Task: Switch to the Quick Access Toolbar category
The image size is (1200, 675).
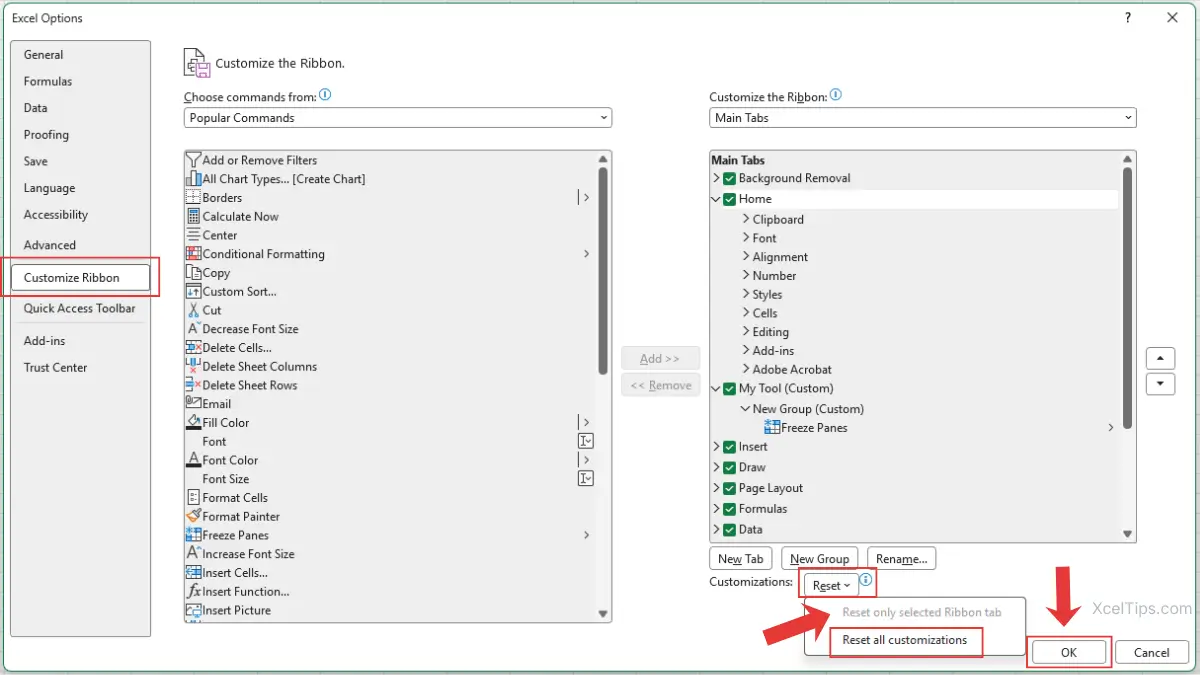Action: click(79, 309)
